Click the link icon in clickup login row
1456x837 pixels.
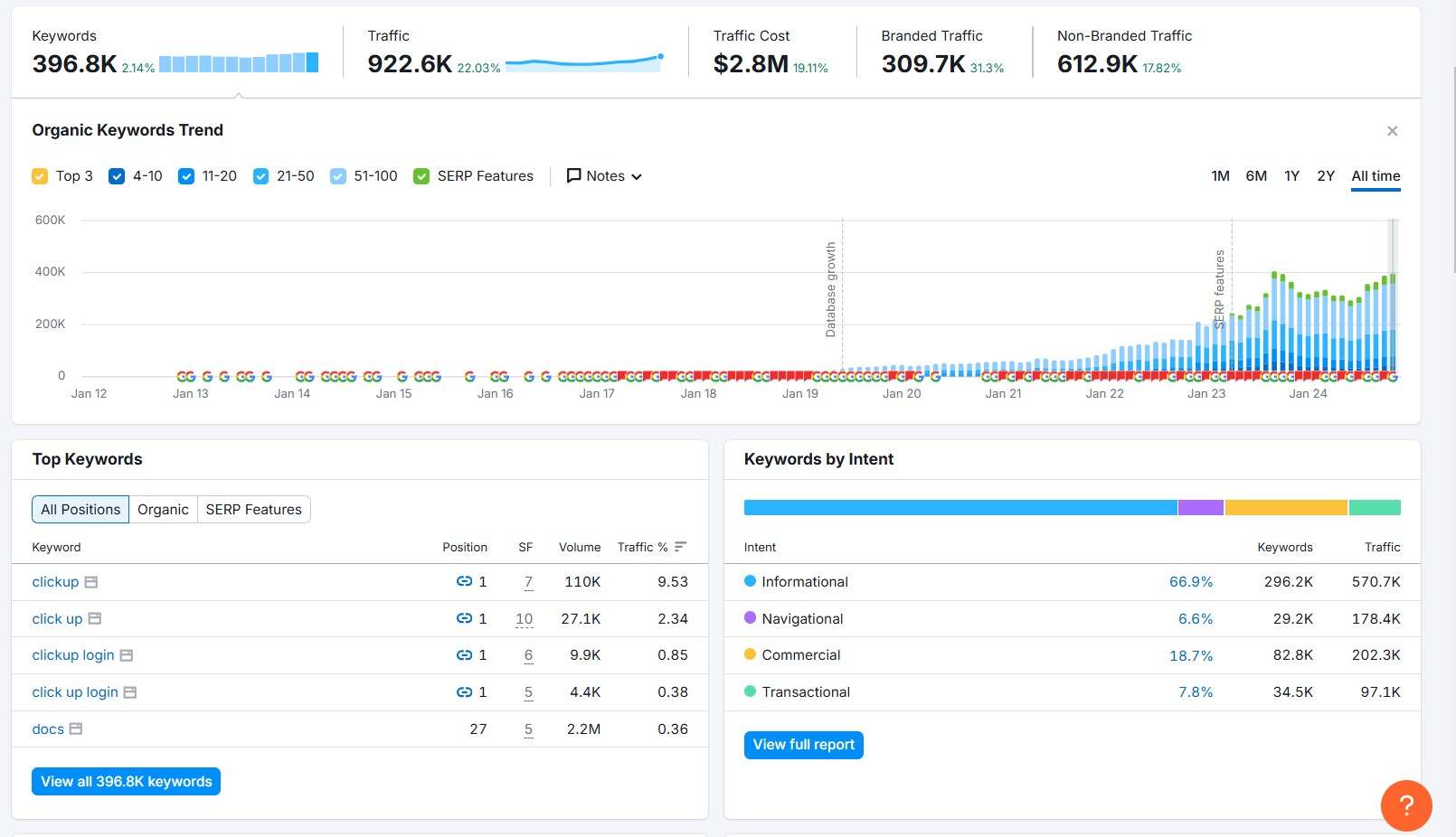pyautogui.click(x=464, y=655)
